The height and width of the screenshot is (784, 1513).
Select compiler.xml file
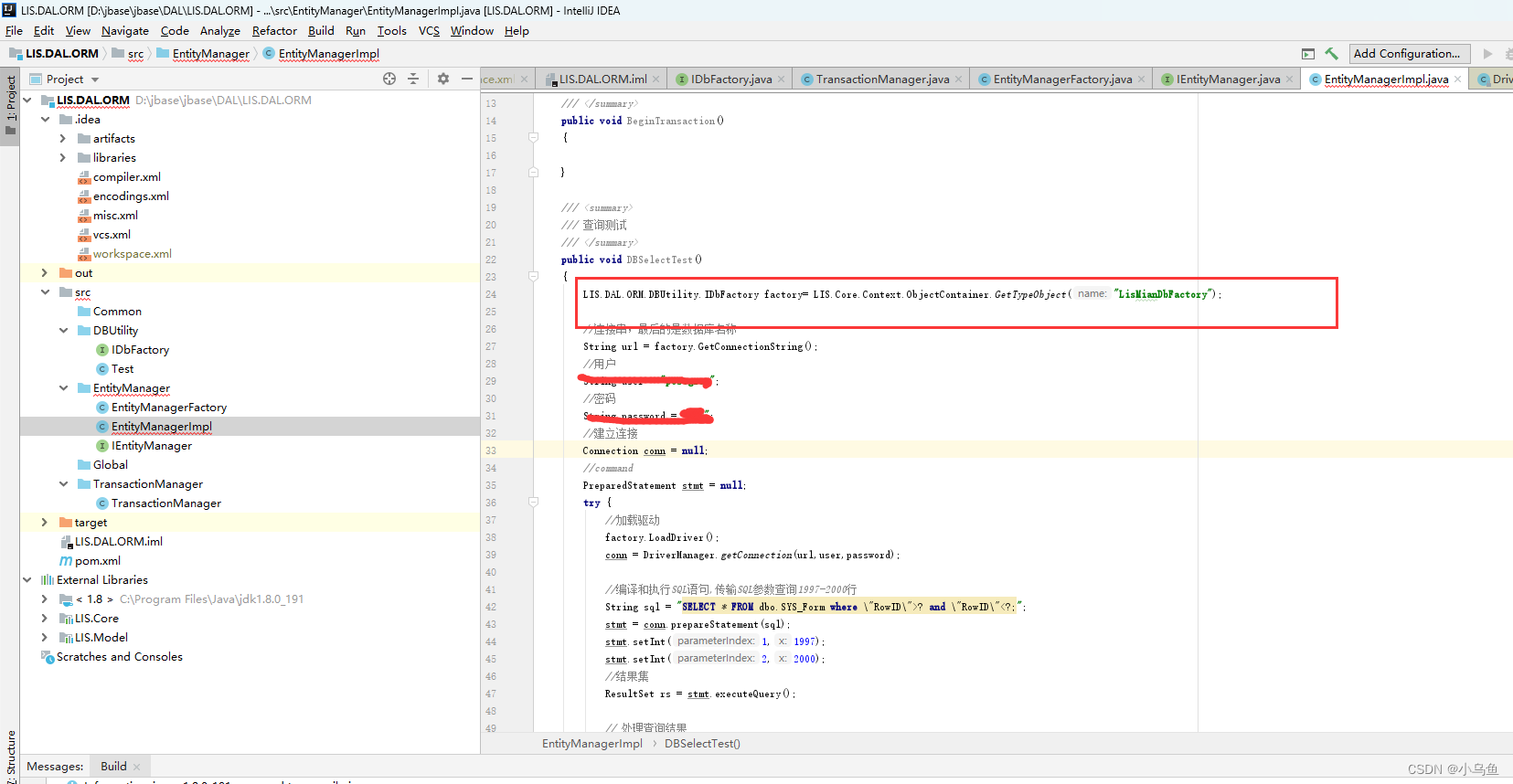click(127, 177)
